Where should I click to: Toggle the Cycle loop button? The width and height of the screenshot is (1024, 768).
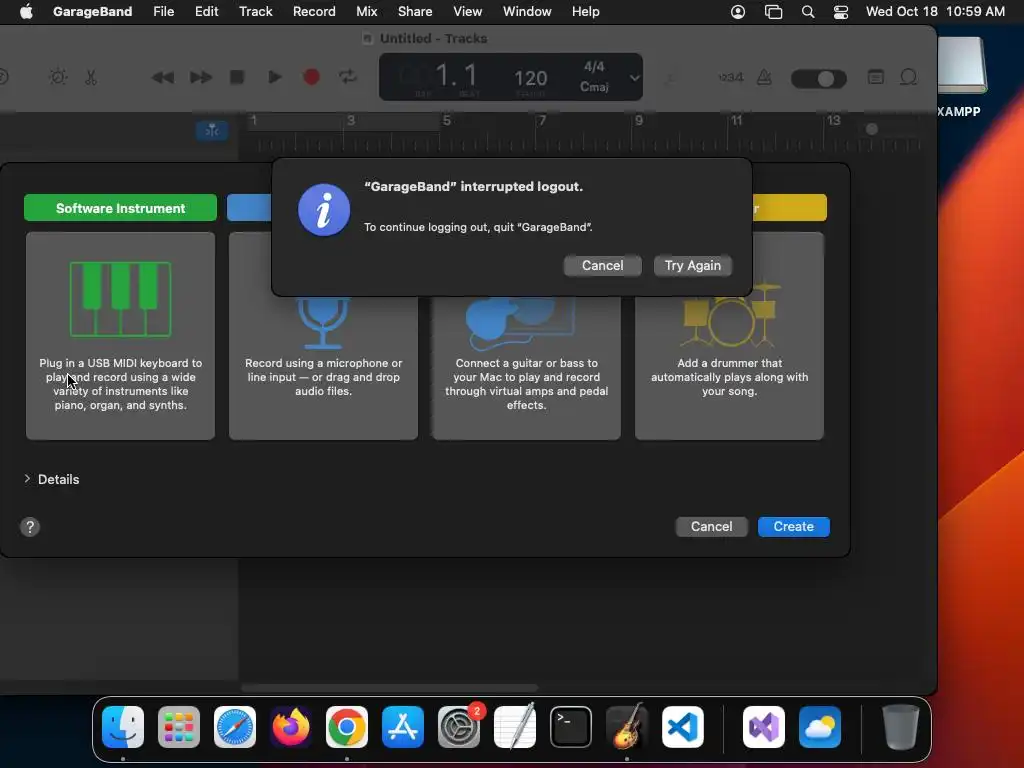(x=348, y=77)
